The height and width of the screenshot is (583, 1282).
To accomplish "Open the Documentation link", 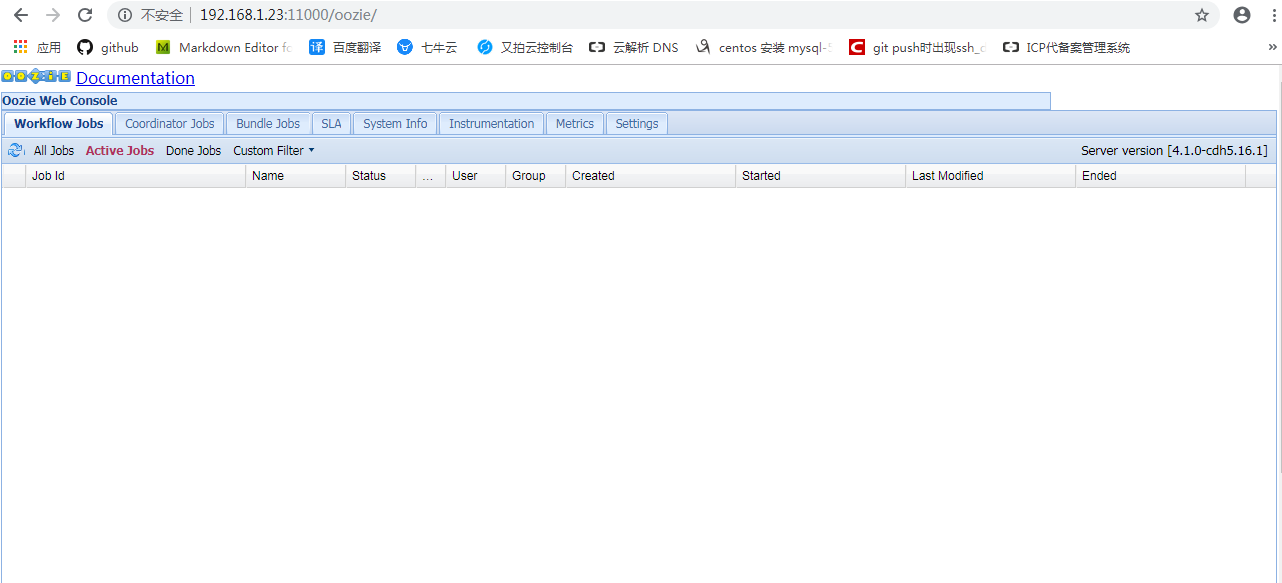I will pos(134,77).
